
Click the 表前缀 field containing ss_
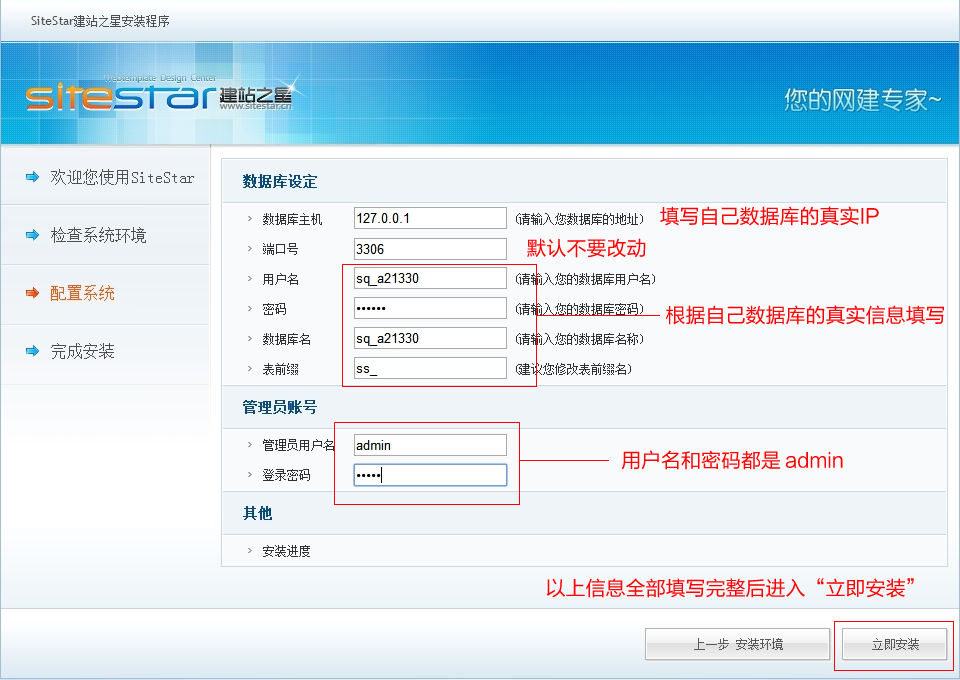tap(430, 368)
